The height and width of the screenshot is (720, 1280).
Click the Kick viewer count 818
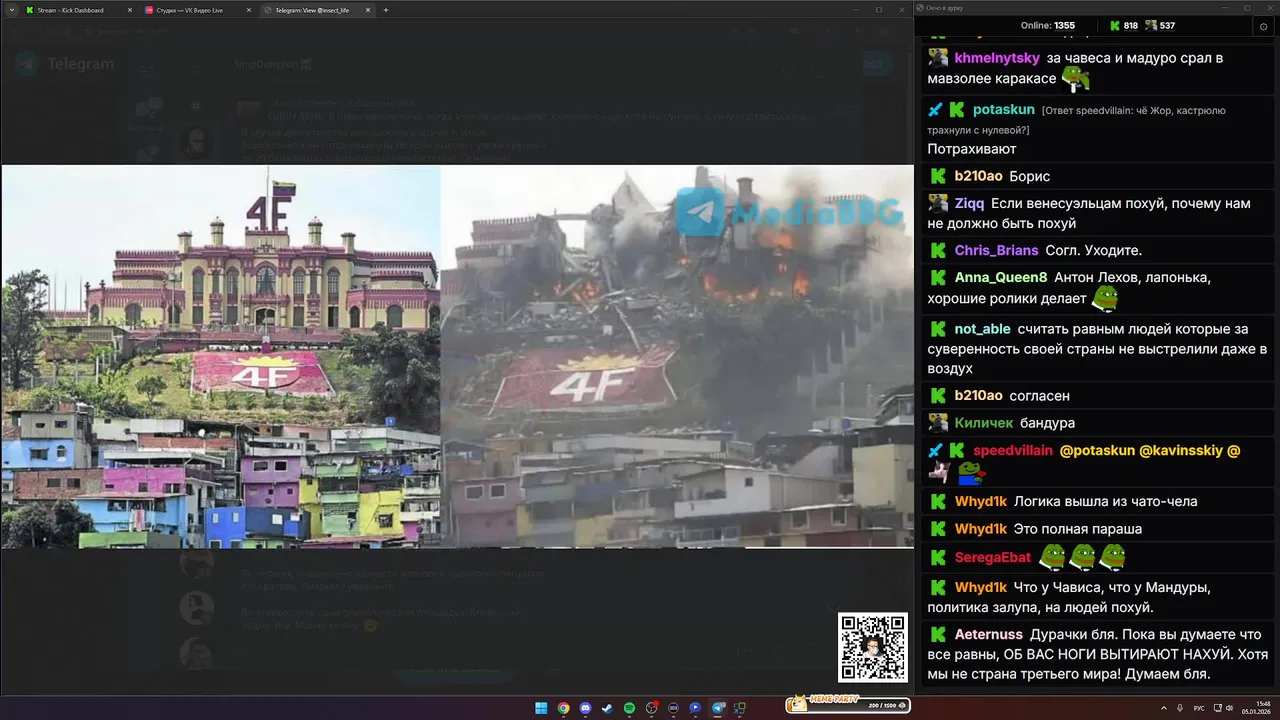click(1131, 26)
